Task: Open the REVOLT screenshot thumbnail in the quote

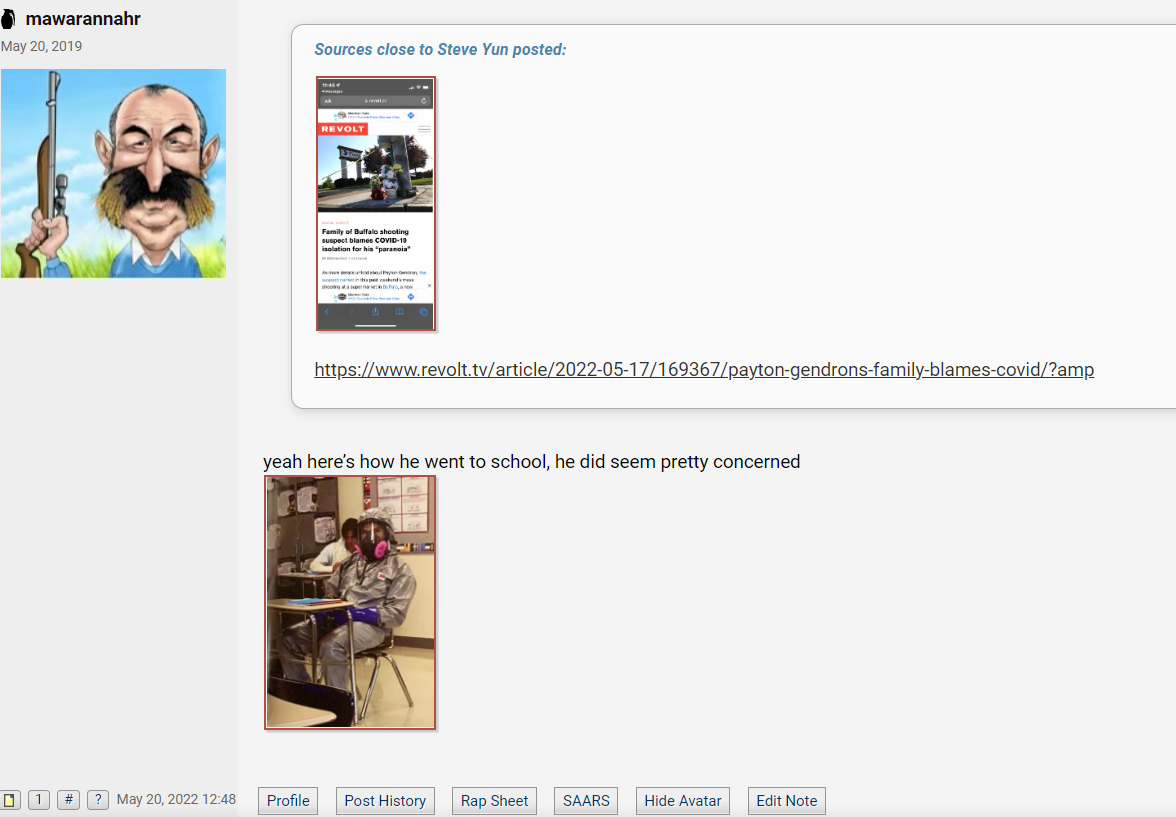Action: coord(376,203)
